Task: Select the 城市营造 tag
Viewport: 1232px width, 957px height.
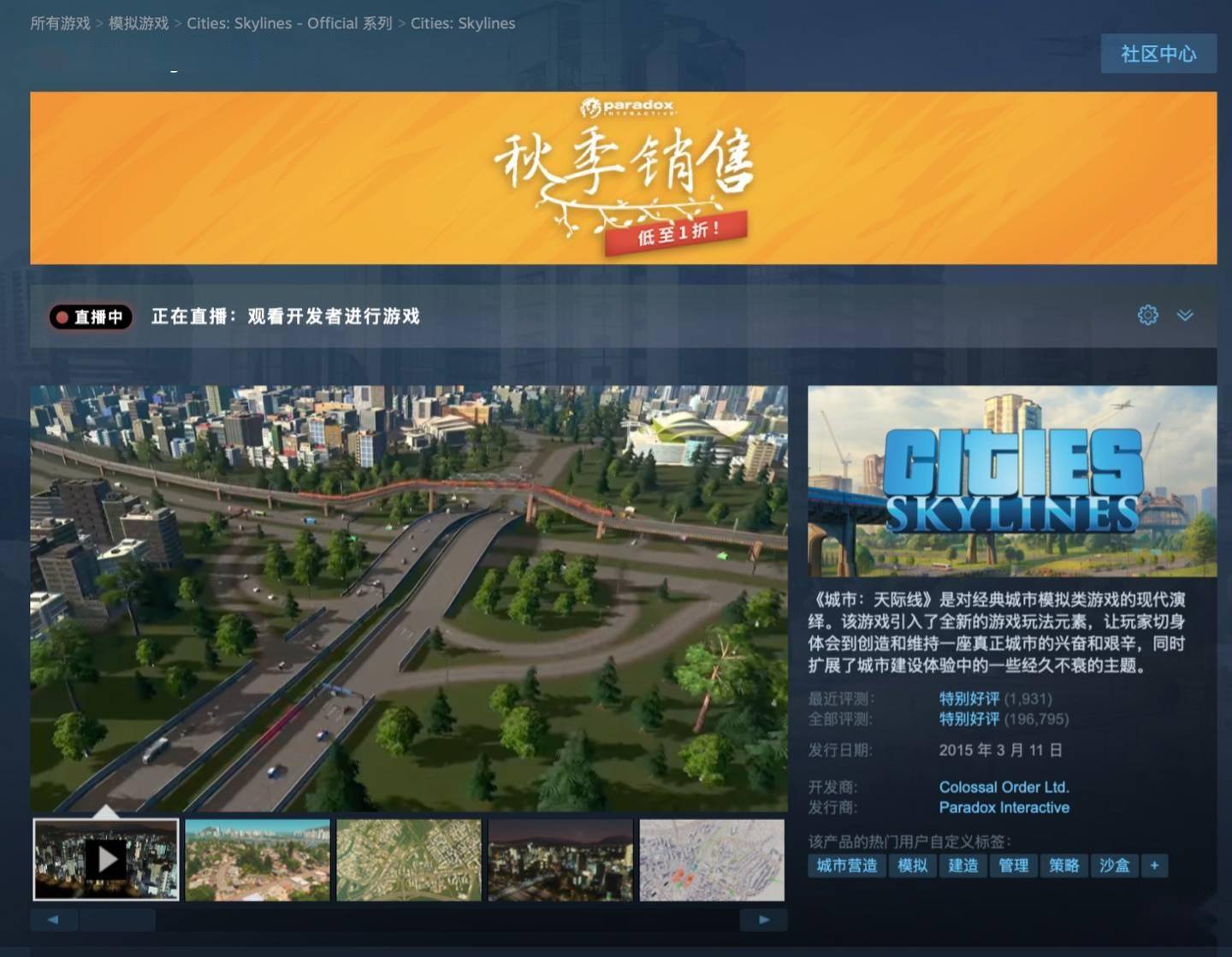Action: pos(847,865)
